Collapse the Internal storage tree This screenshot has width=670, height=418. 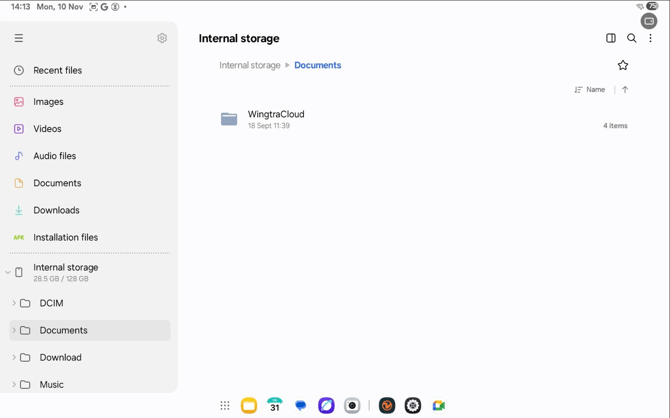pyautogui.click(x=7, y=272)
